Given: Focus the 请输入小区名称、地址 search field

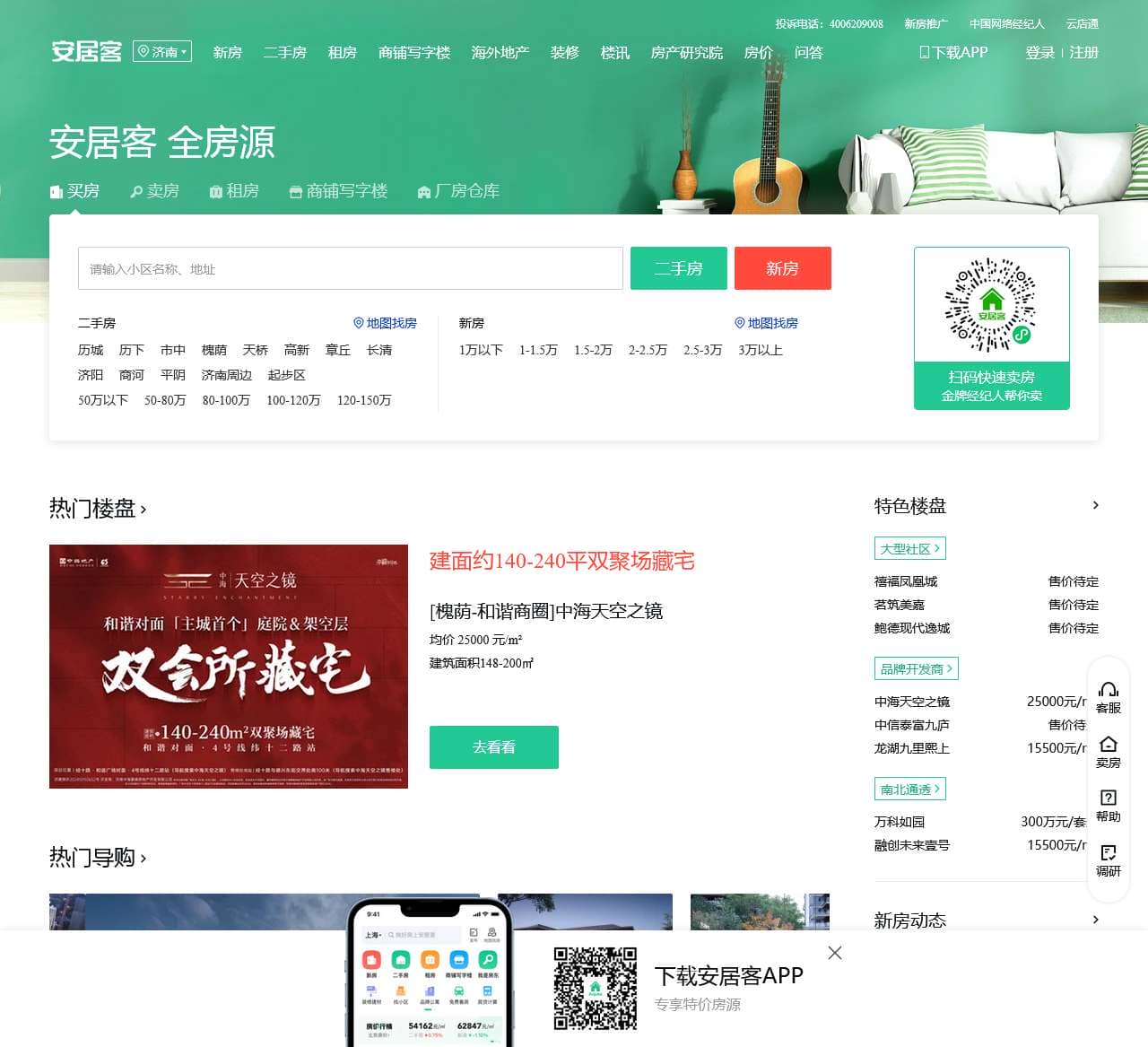Looking at the screenshot, I should point(351,268).
